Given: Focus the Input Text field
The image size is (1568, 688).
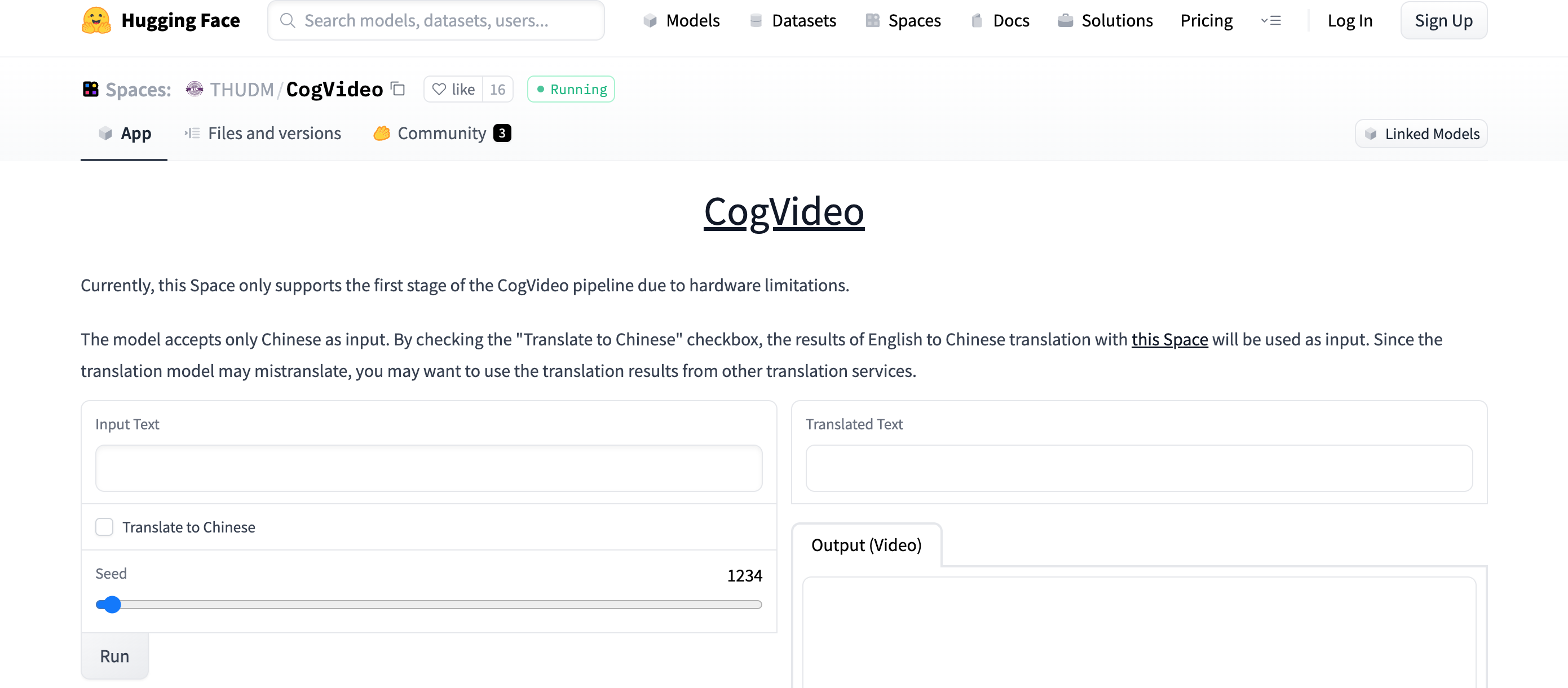Looking at the screenshot, I should click(429, 468).
